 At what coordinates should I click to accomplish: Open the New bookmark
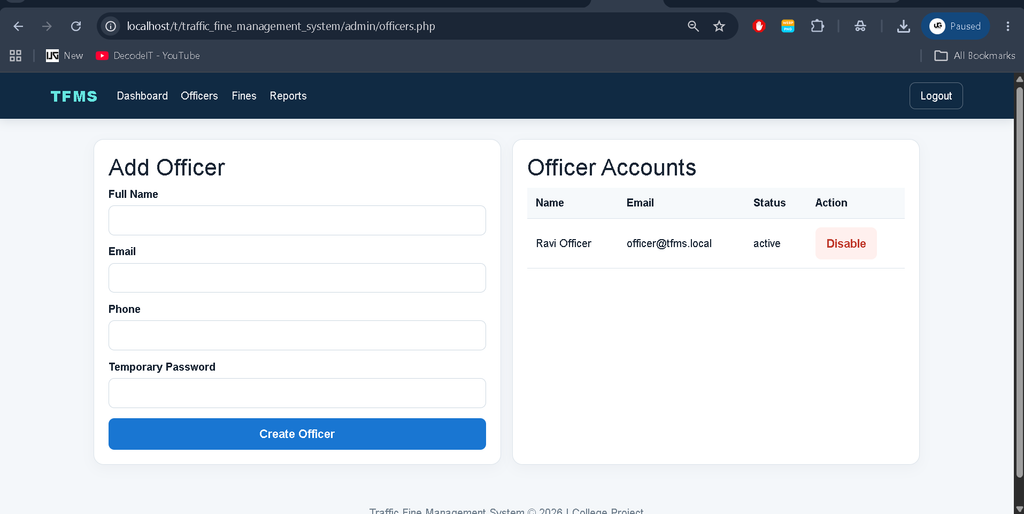[x=65, y=56]
